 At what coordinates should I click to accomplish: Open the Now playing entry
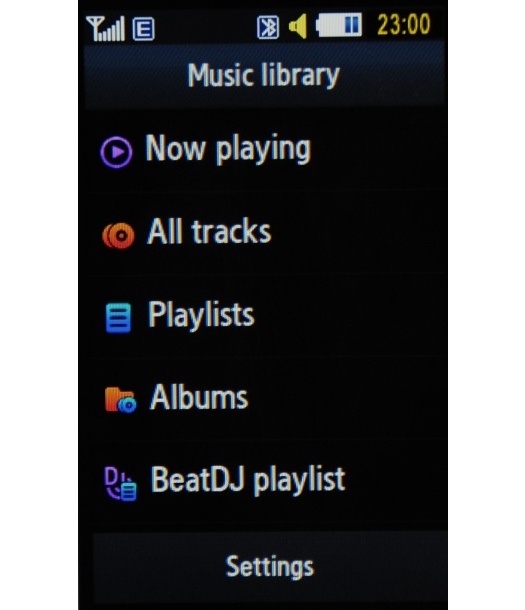[263, 150]
